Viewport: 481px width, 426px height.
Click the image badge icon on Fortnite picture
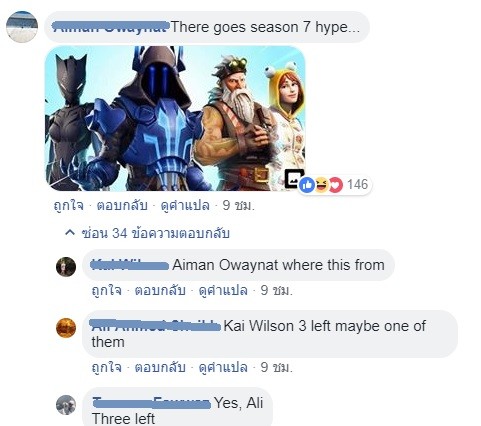[x=293, y=178]
